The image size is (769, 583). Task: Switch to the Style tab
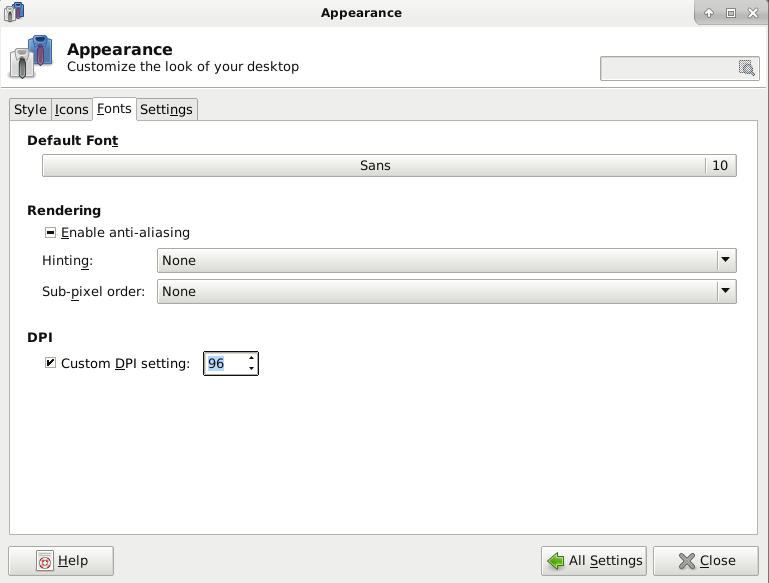pyautogui.click(x=30, y=109)
